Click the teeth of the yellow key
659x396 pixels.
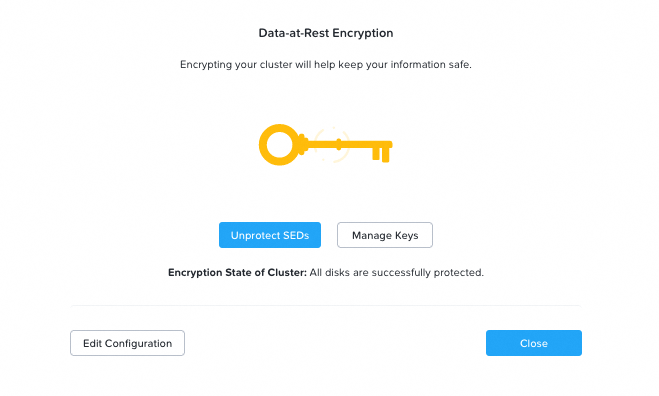[x=382, y=154]
